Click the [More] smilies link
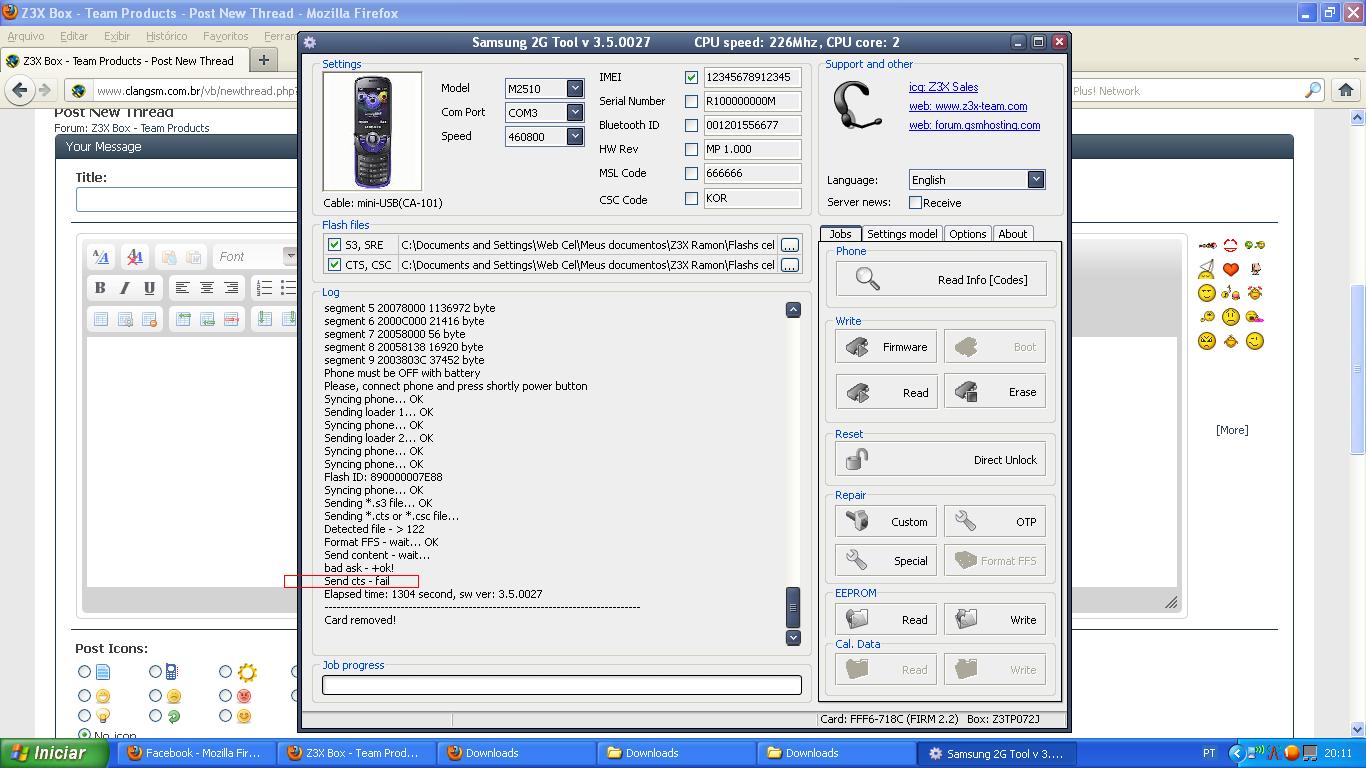Image resolution: width=1366 pixels, height=768 pixels. click(1232, 430)
